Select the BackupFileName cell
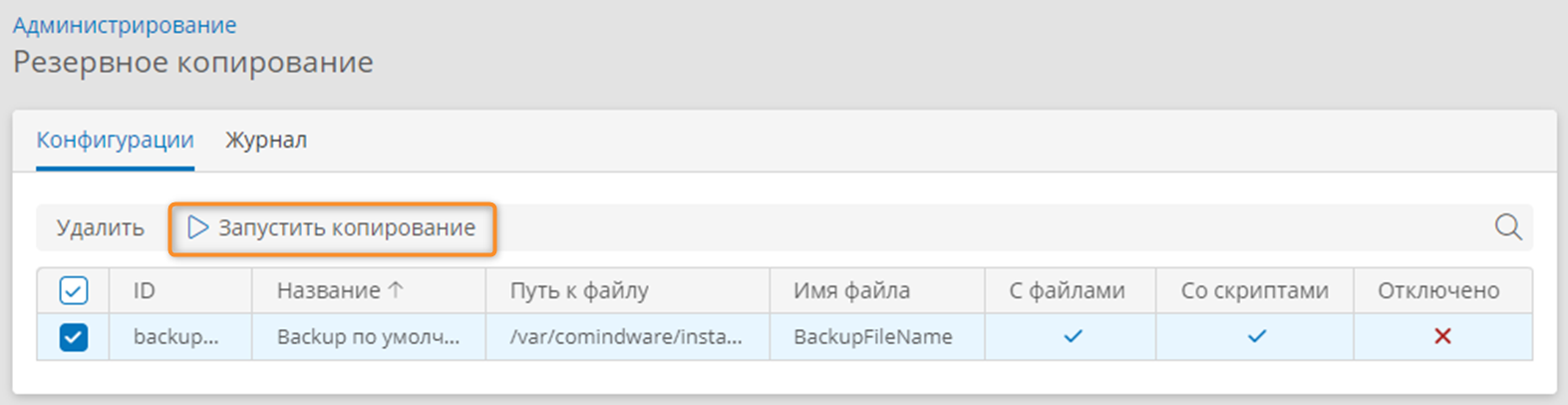This screenshot has width=1568, height=405. click(x=873, y=337)
